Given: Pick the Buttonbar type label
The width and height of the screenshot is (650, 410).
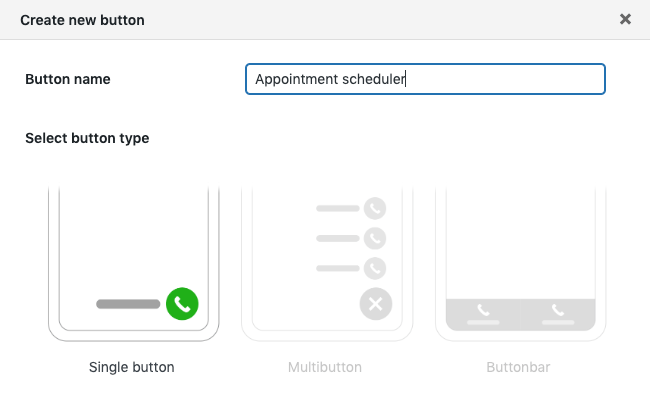Looking at the screenshot, I should 518,367.
